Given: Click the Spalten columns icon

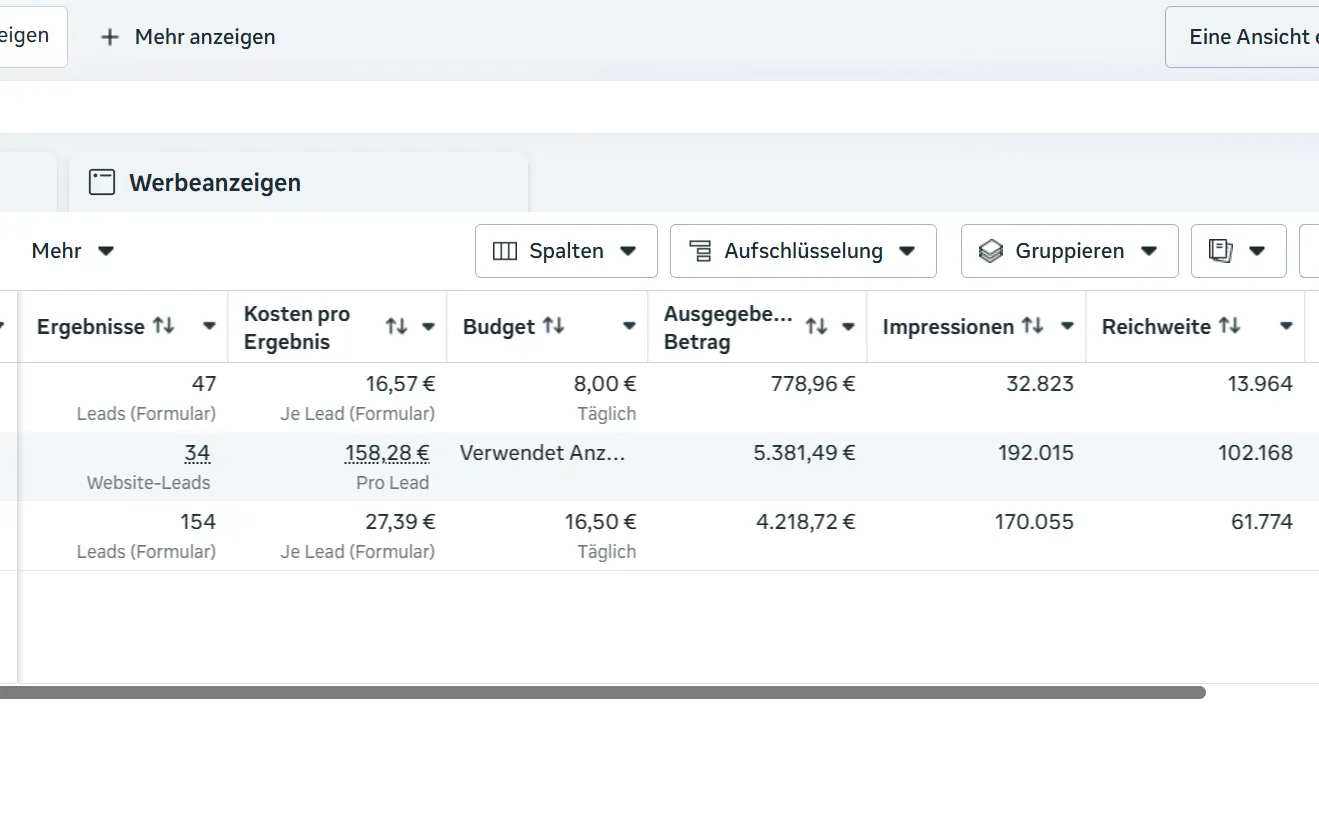Looking at the screenshot, I should (505, 251).
